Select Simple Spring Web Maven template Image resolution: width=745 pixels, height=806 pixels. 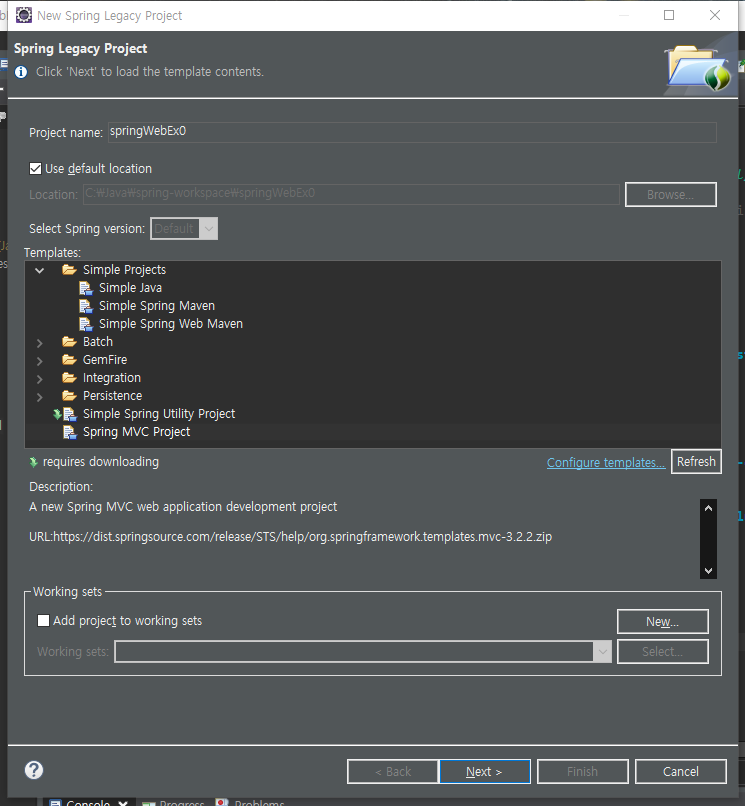click(171, 324)
